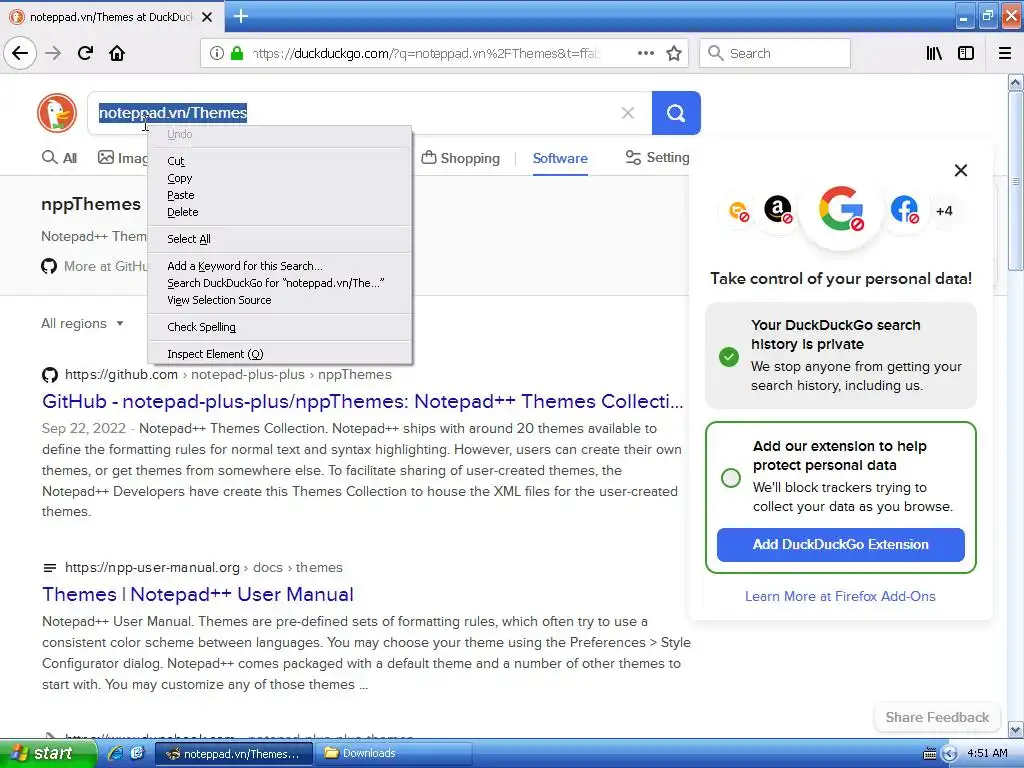Open the Windows Start menu
1024x768 pixels.
click(x=47, y=754)
